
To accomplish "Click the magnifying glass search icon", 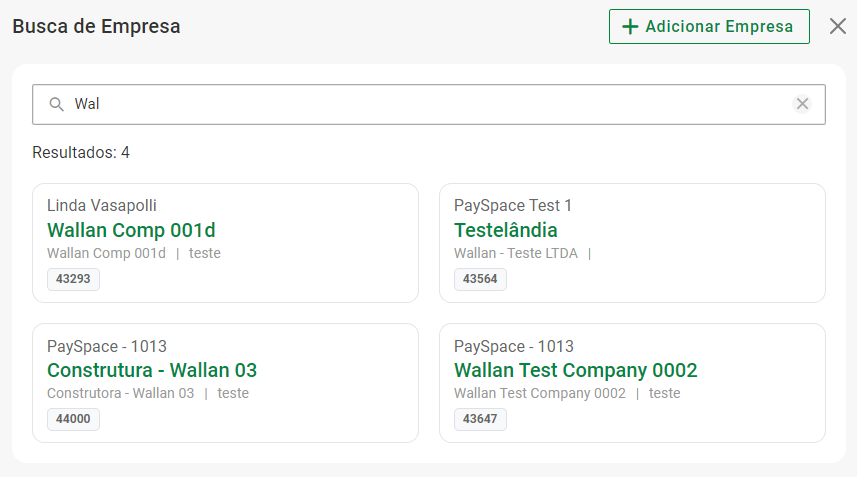I will pos(56,104).
